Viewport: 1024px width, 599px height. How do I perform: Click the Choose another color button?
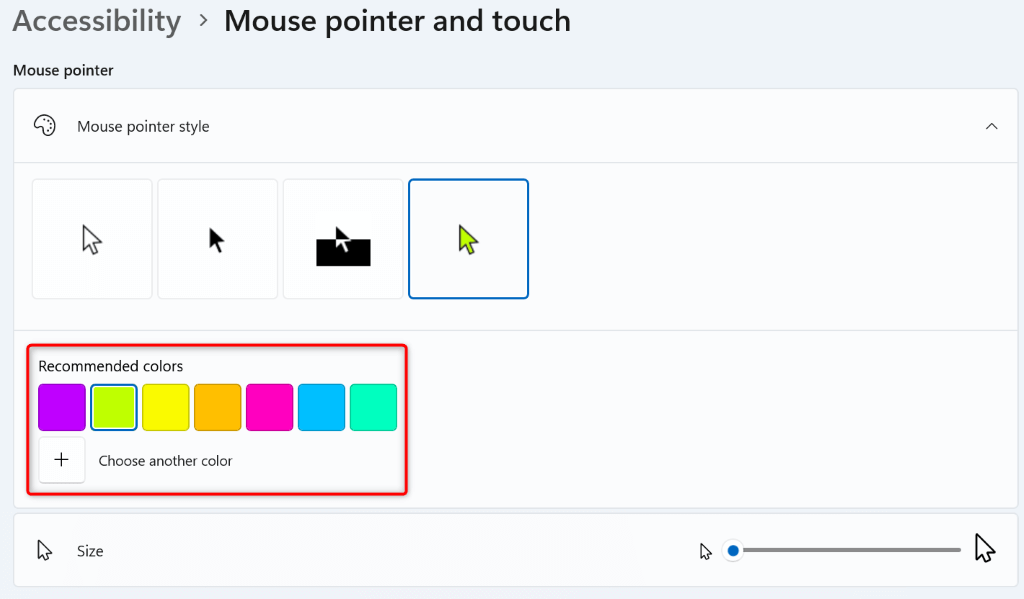[x=165, y=460]
